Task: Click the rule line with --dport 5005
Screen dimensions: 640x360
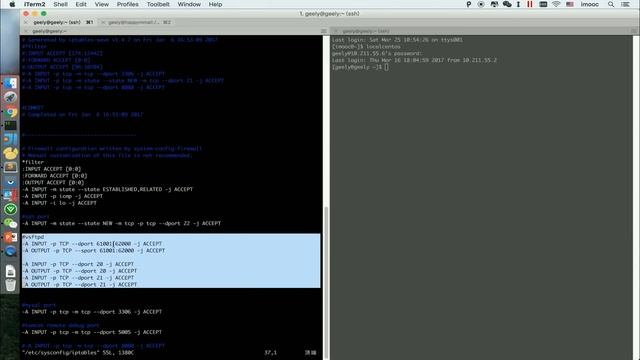Action: (92, 332)
